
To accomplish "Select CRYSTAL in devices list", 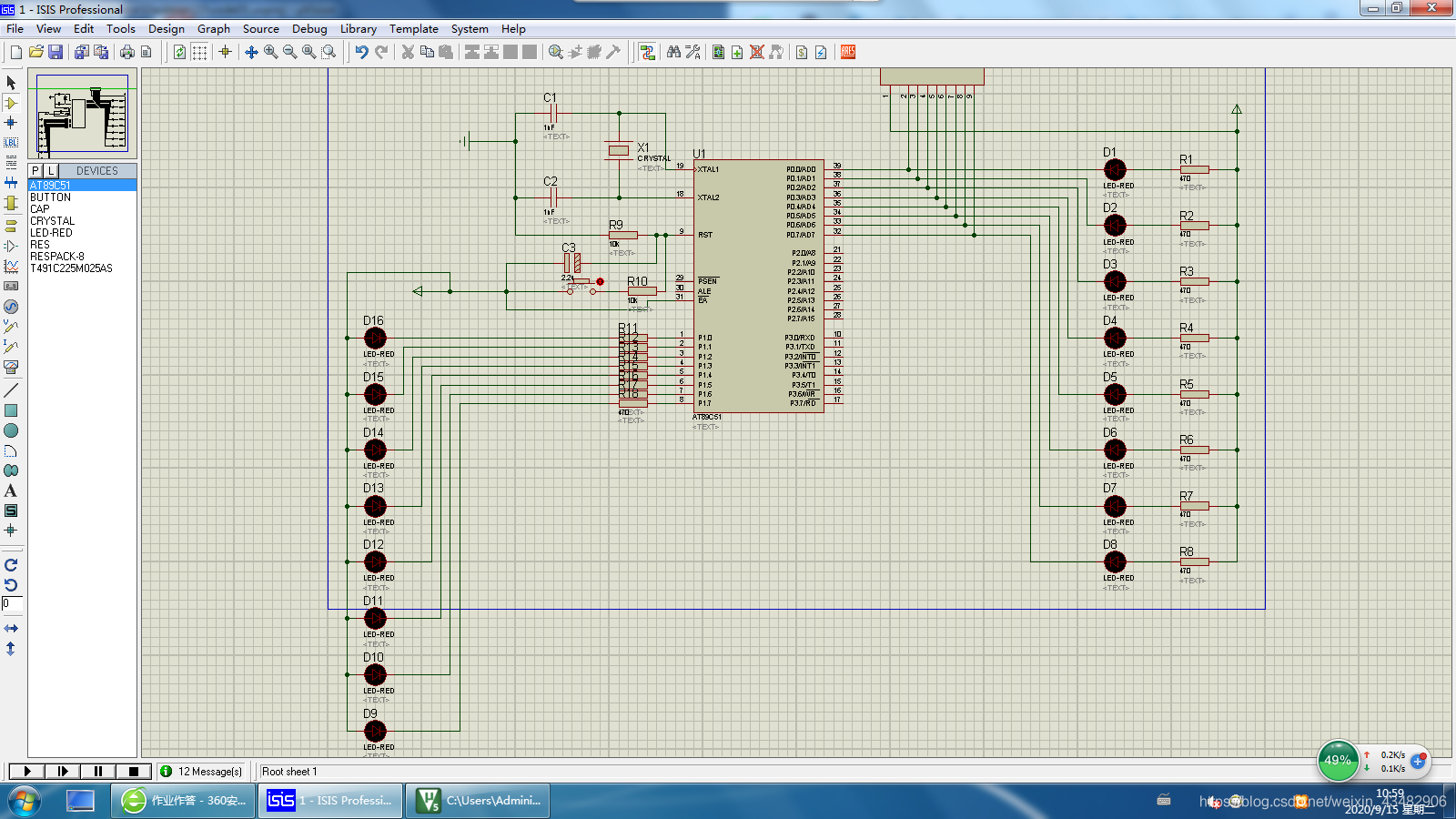I will pos(82,221).
